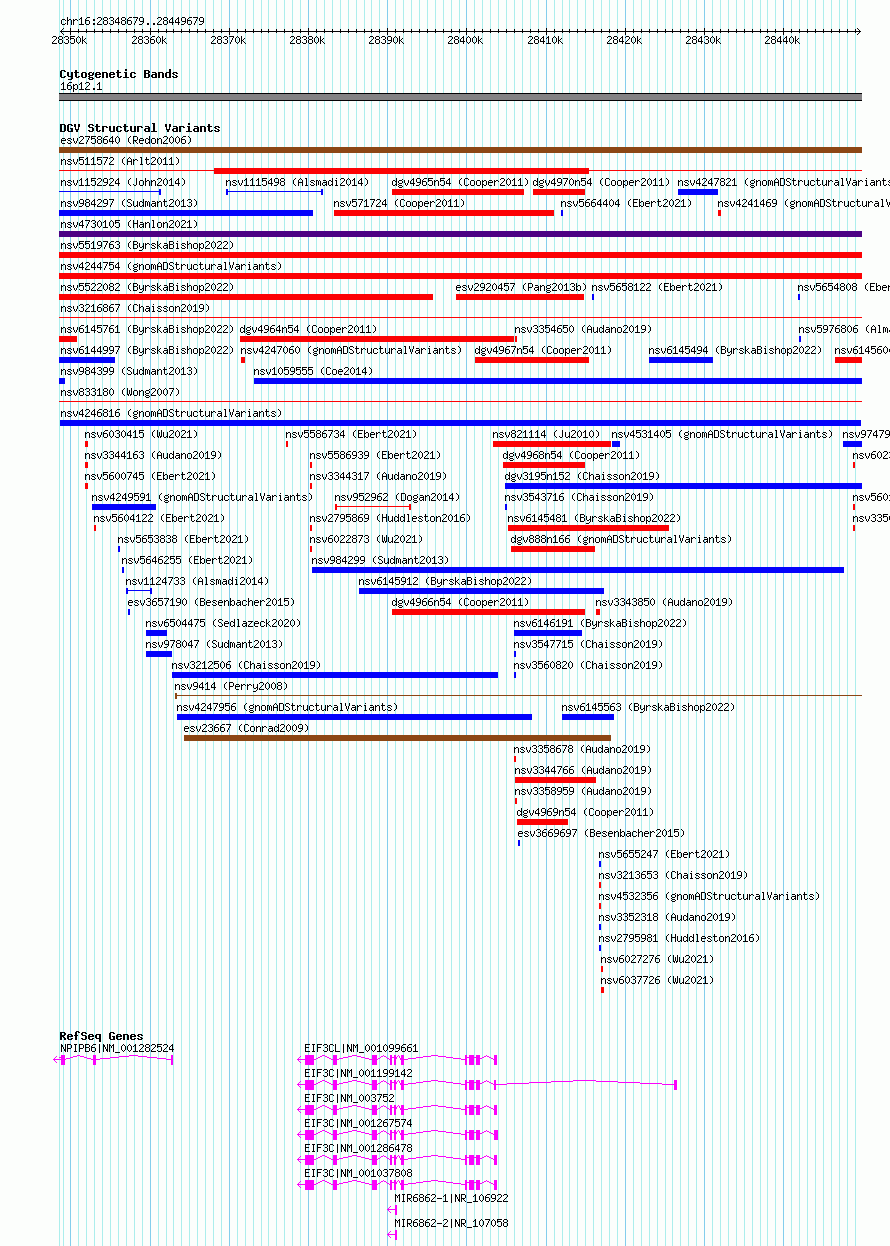Click MIR6862-1|NR_106922 gene label

coord(451,1198)
